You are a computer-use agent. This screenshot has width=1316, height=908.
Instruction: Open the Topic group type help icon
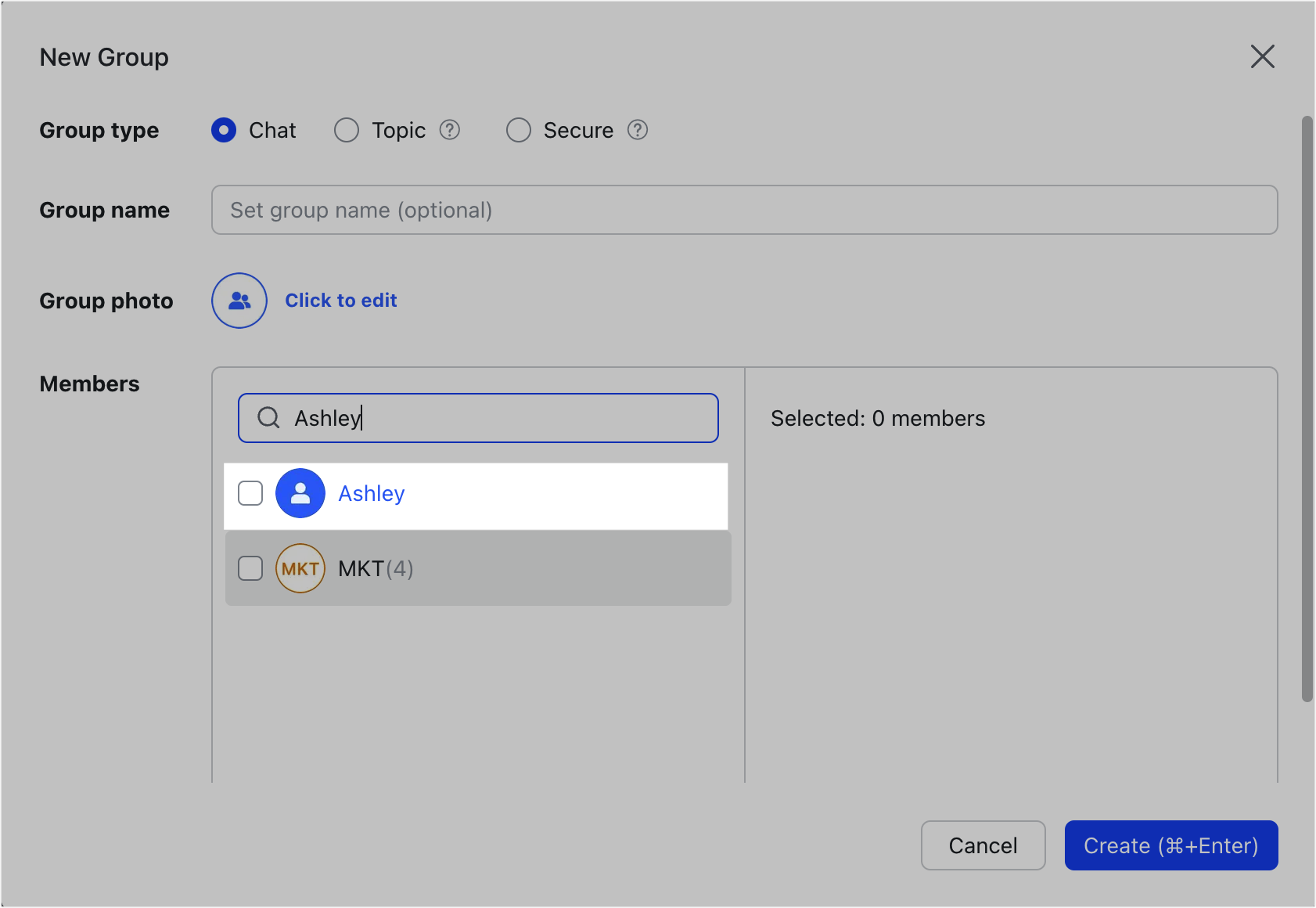tap(451, 130)
